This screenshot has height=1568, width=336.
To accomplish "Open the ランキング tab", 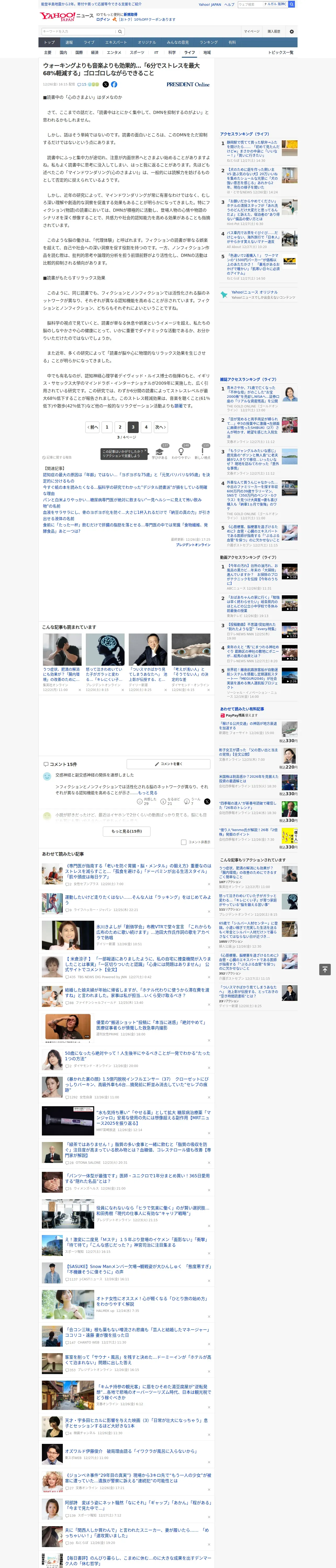I will tap(209, 43).
